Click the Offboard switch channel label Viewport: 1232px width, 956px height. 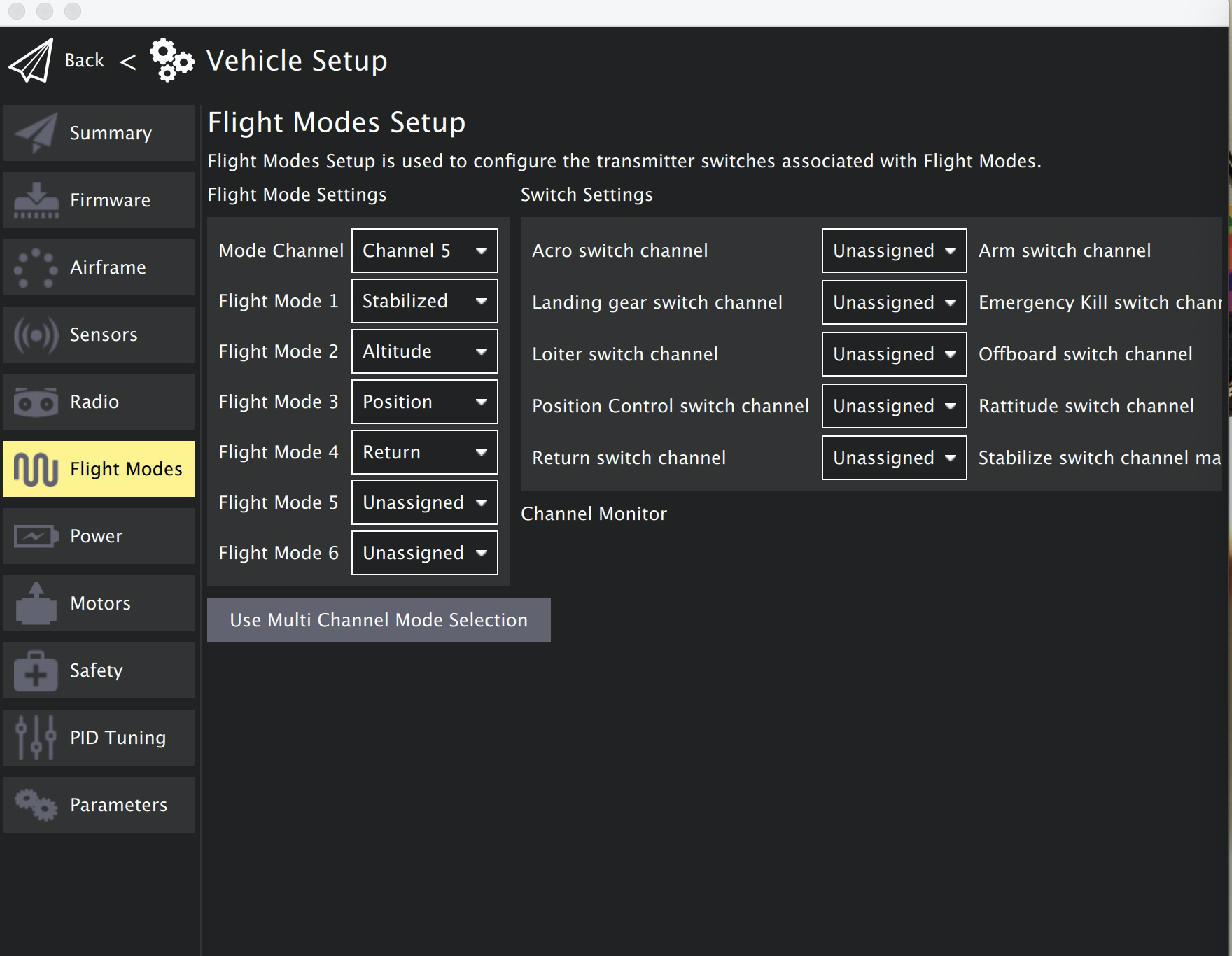coord(1086,354)
